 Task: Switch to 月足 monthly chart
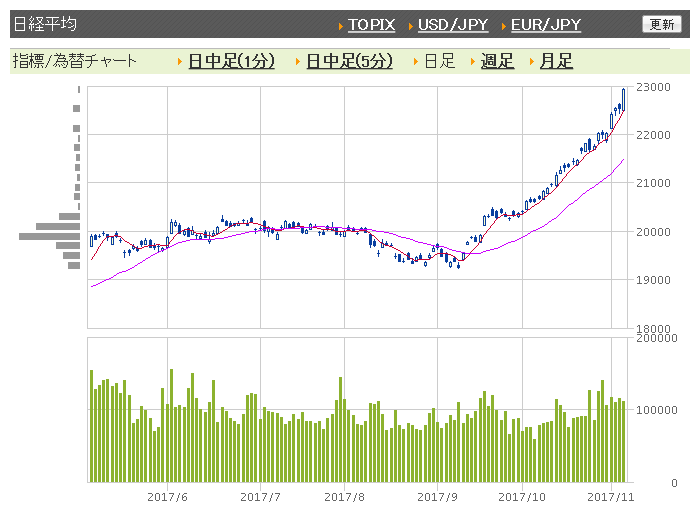(556, 61)
